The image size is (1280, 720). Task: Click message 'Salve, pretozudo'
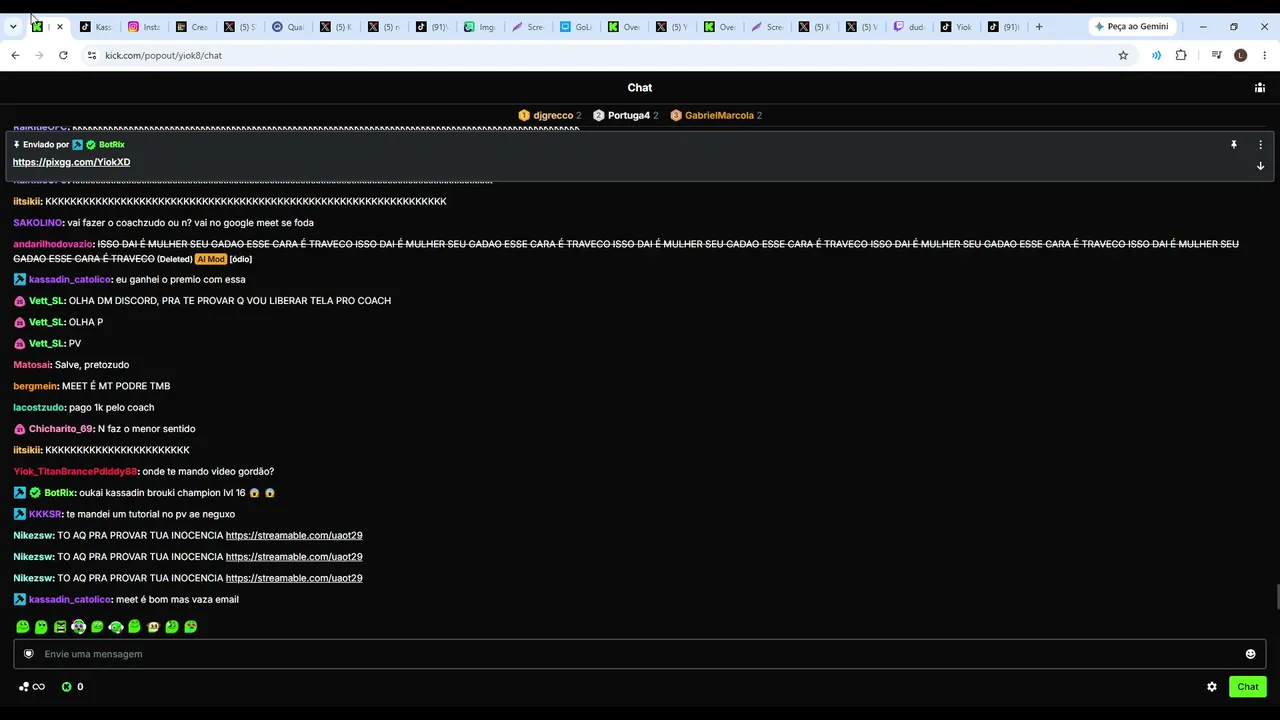tap(92, 365)
